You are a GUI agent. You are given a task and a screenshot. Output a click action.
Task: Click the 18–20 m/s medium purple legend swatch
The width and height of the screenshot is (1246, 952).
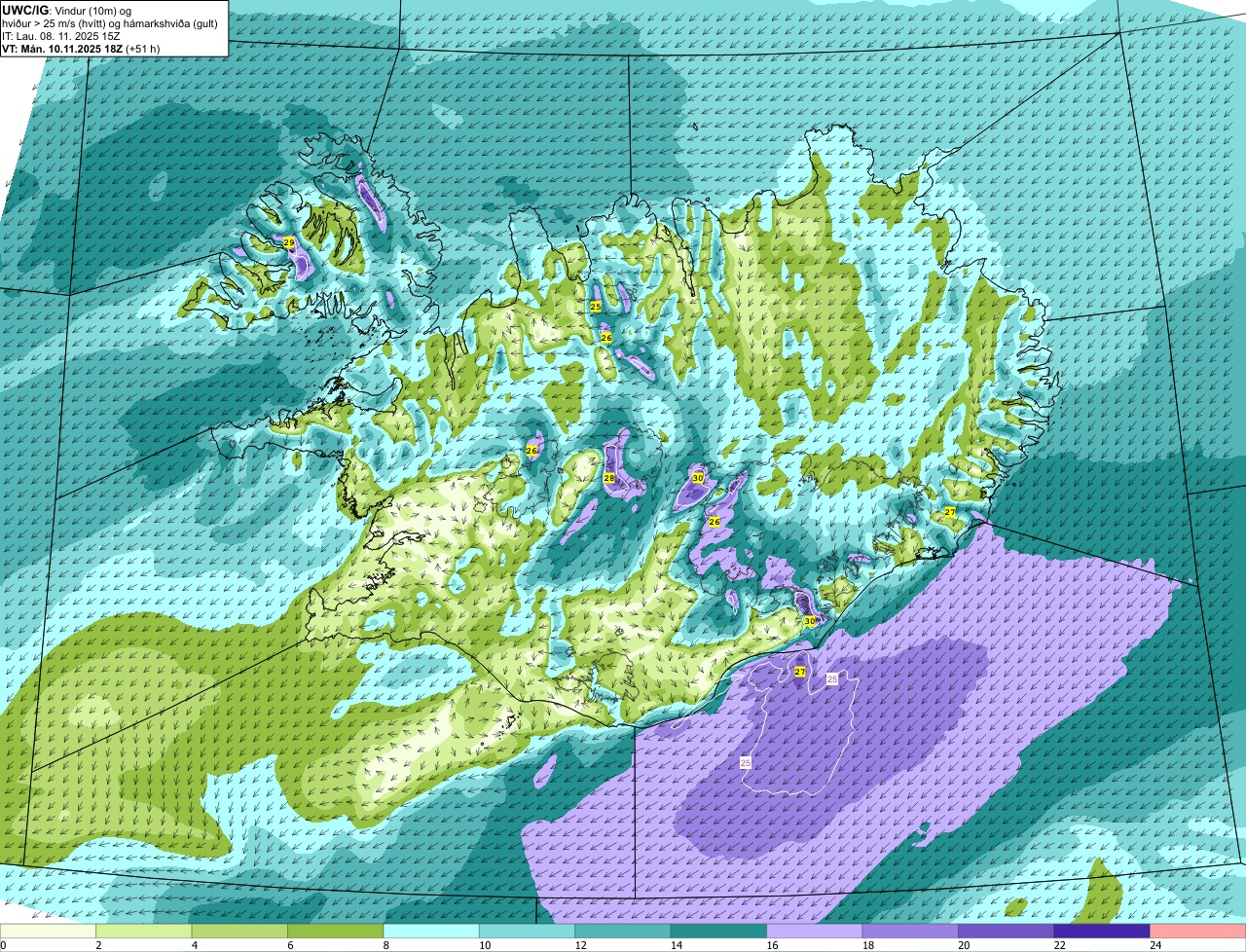point(912,932)
